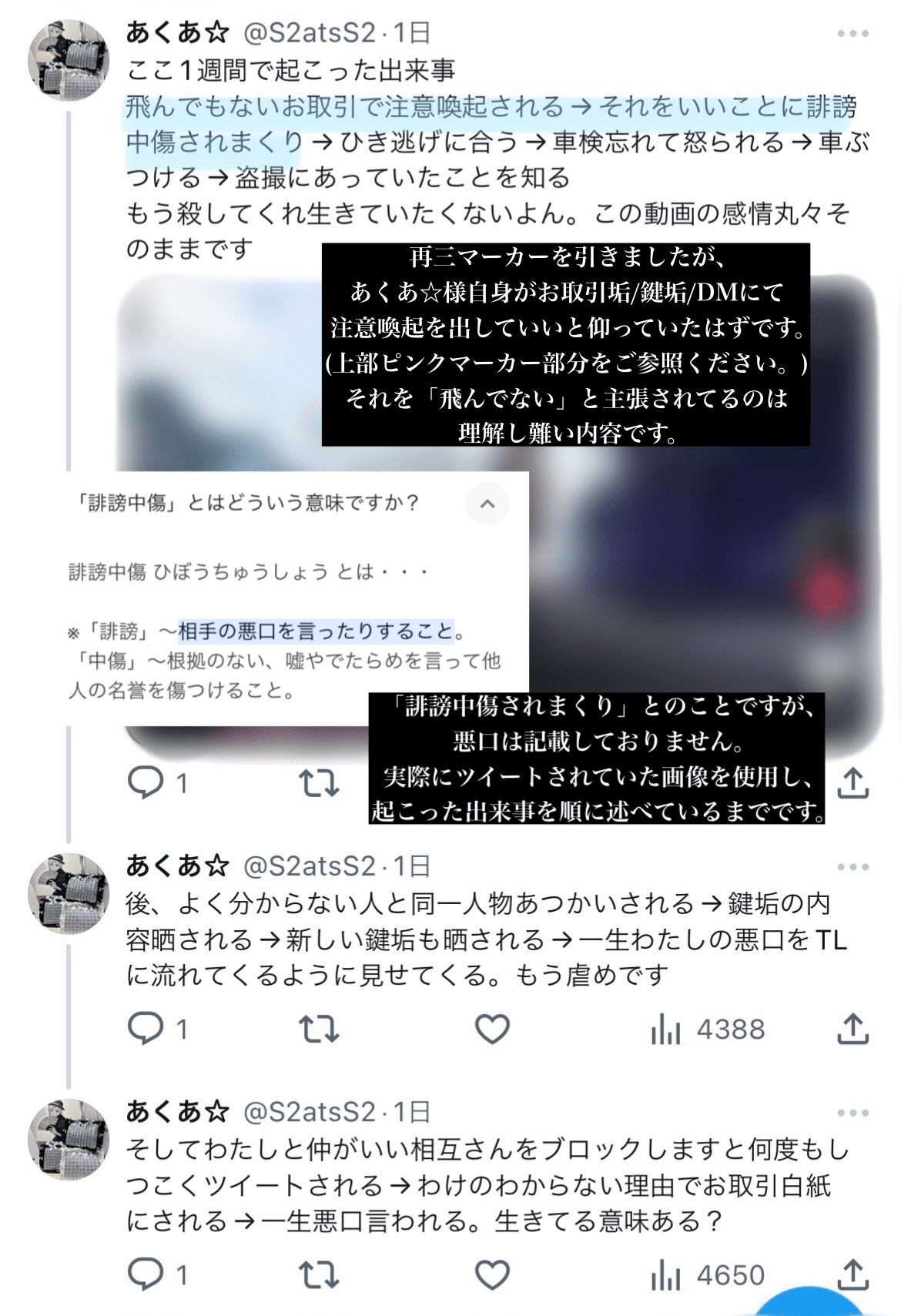Viewport: 901px width, 1316px height.
Task: Share the third tweet
Action: (852, 1275)
